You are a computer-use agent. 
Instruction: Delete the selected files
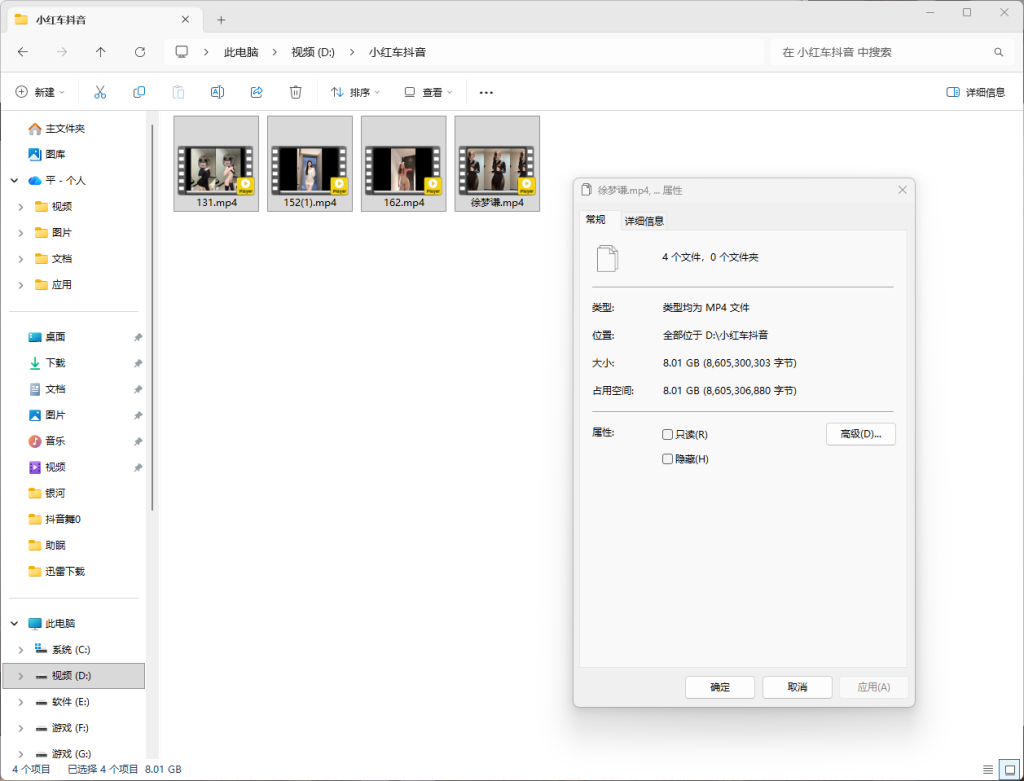(294, 91)
